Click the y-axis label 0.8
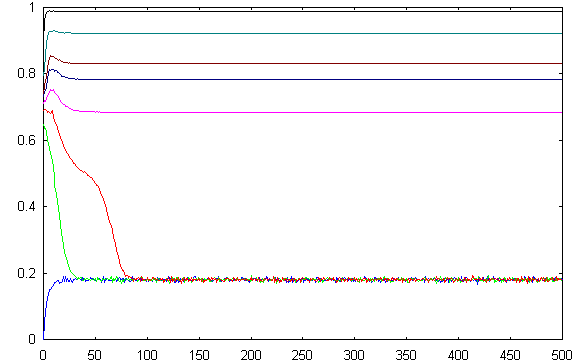Viewport: 579px width, 363px height. pyautogui.click(x=27, y=73)
